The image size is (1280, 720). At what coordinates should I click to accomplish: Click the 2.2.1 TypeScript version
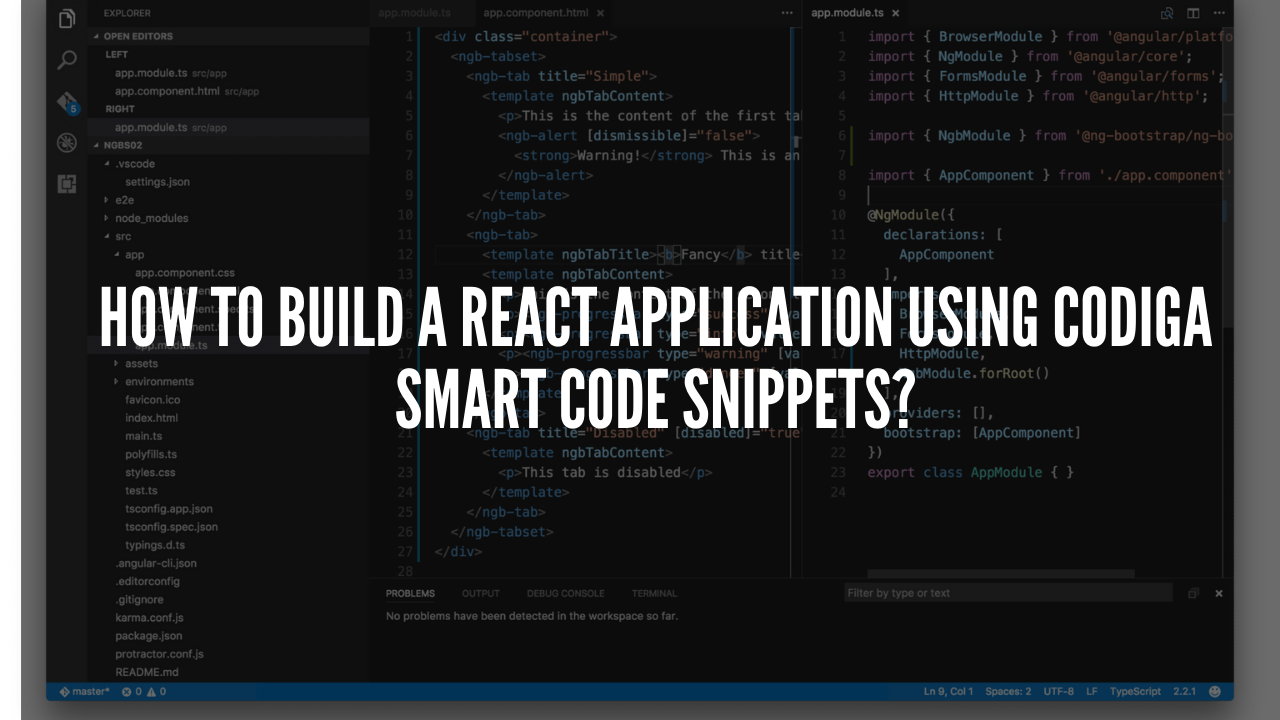pyautogui.click(x=1185, y=691)
